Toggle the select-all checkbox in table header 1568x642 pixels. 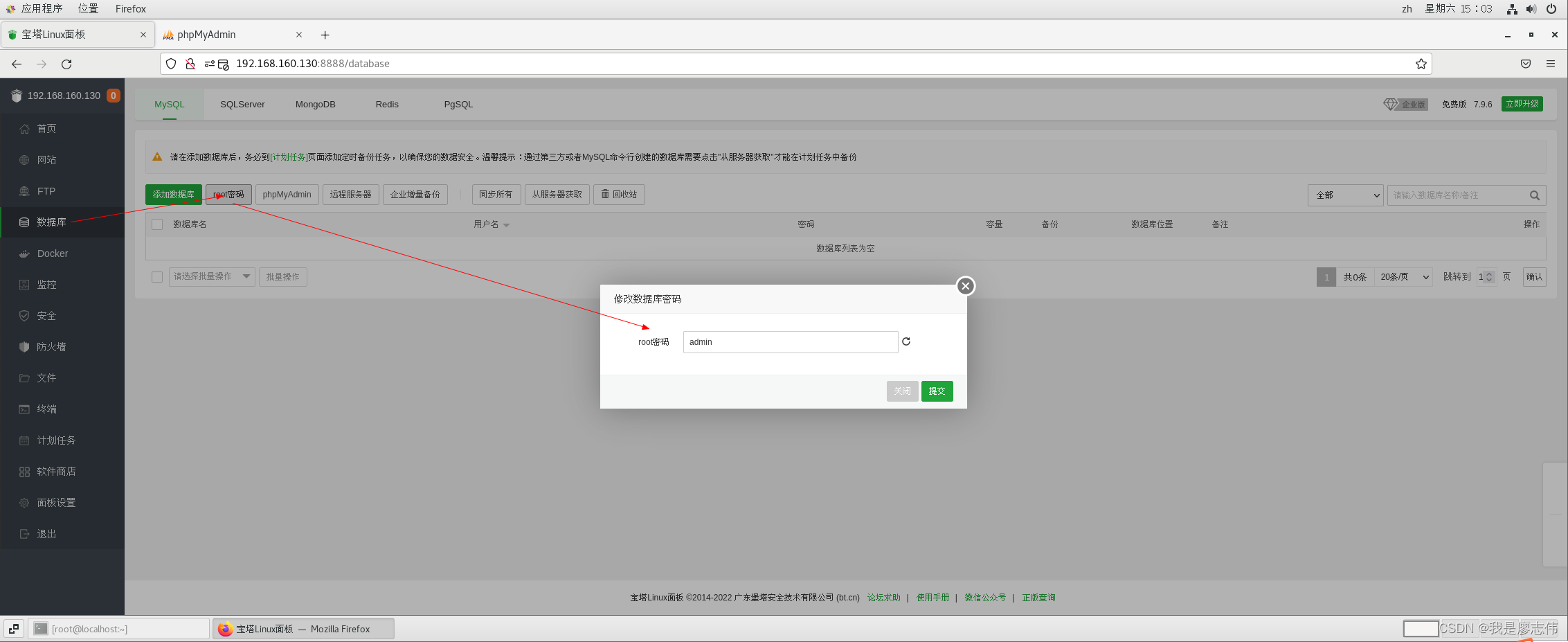tap(157, 224)
